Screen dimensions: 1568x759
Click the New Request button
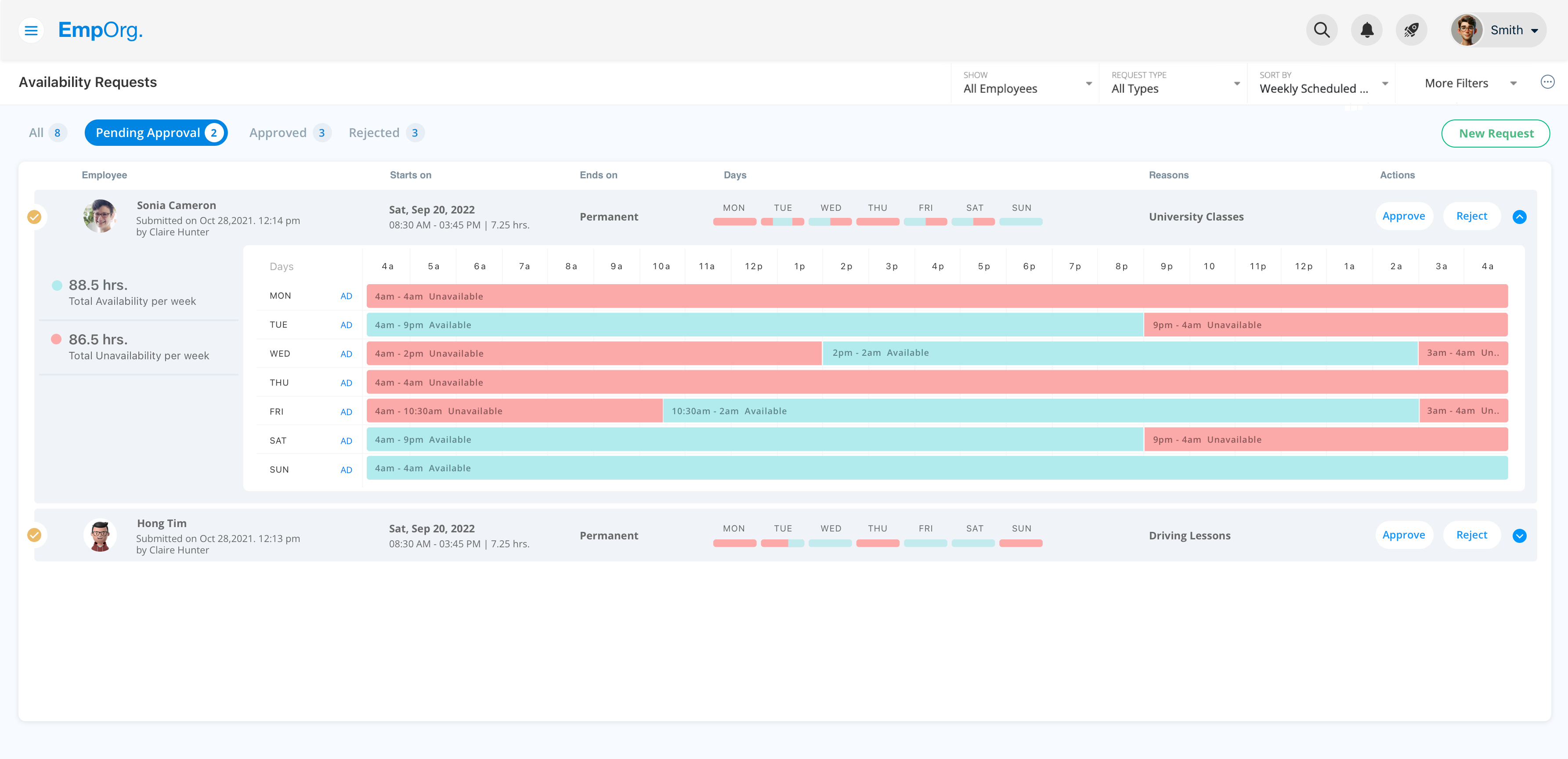[x=1496, y=133]
